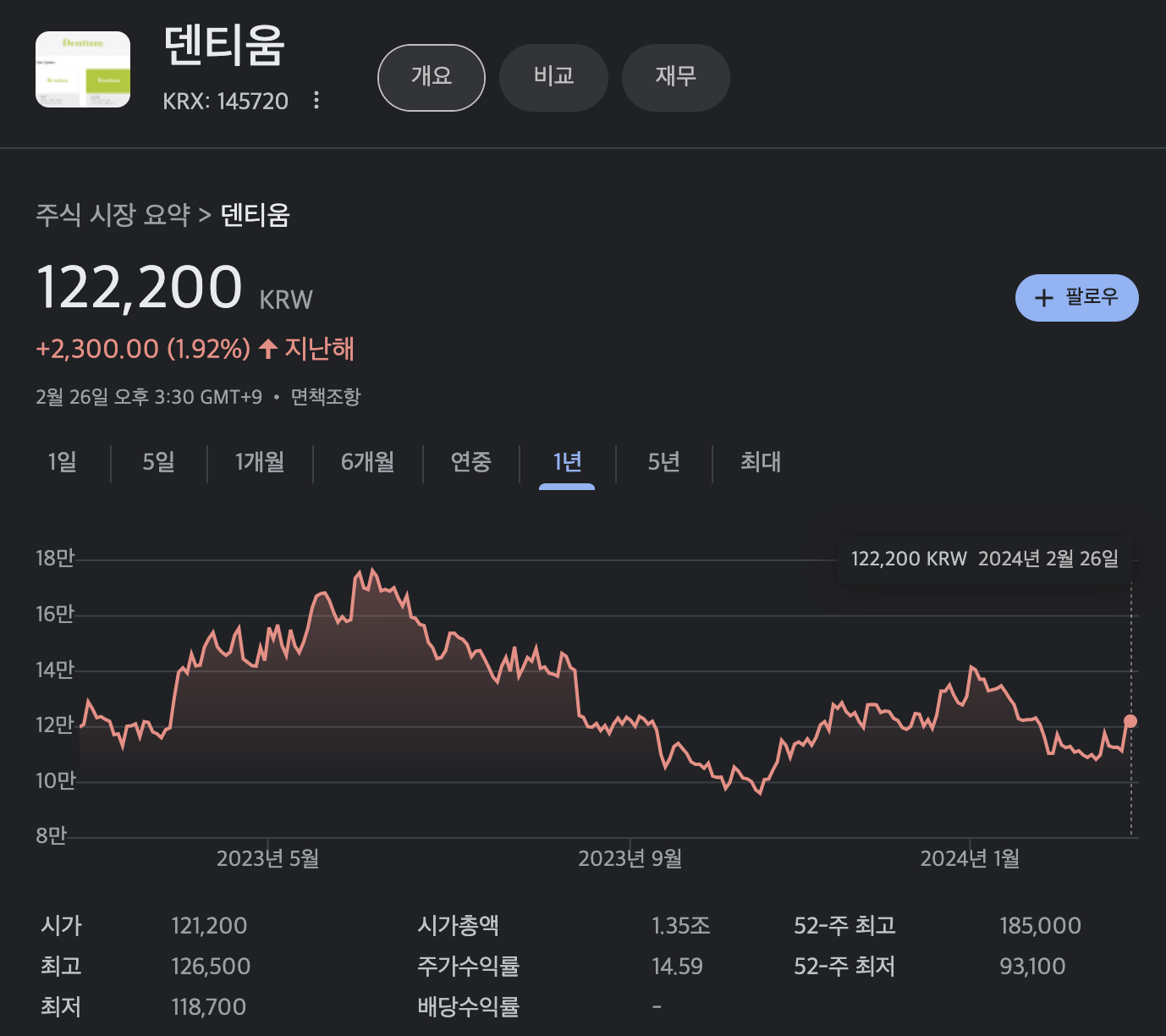
Task: Click the 2024년 1월 axis label
Action: [970, 859]
